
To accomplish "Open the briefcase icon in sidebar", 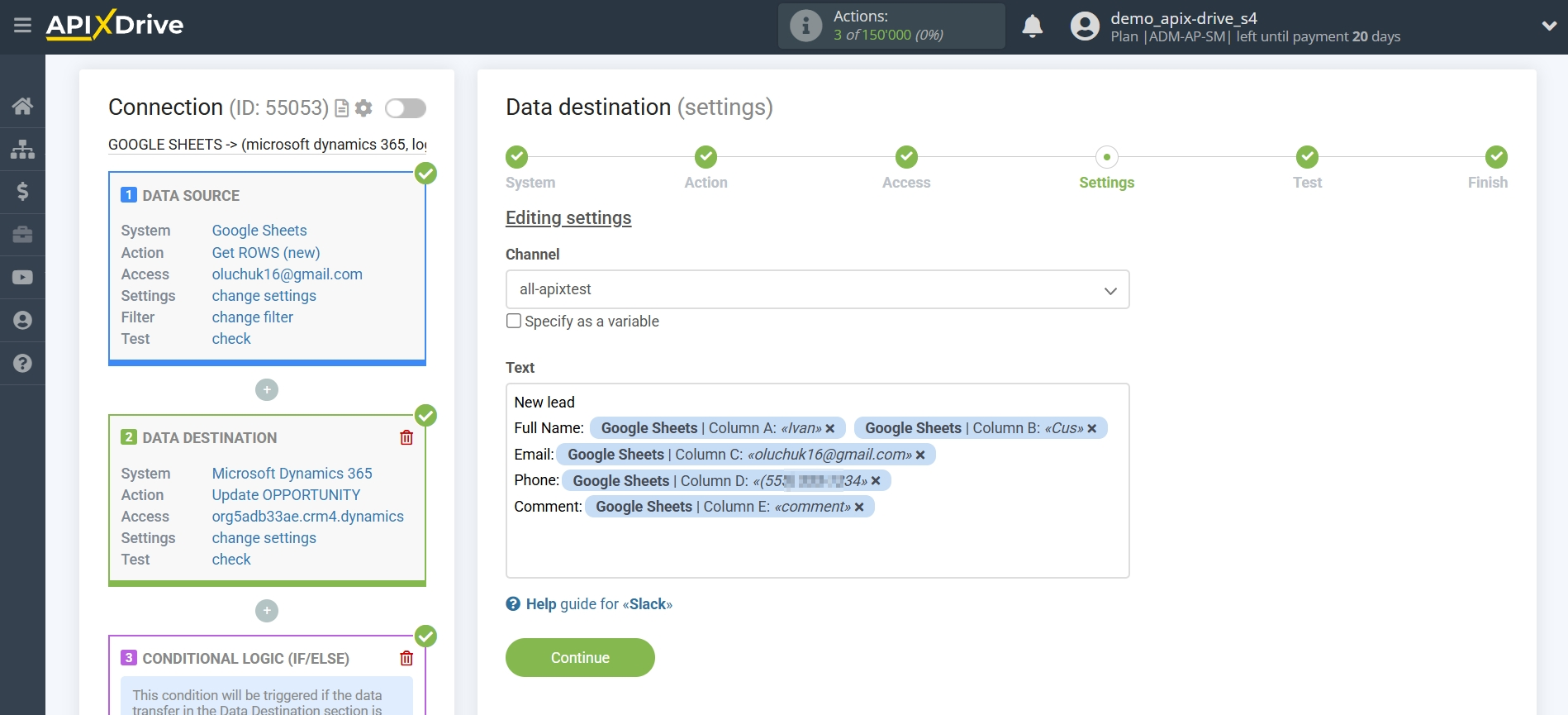I will (22, 235).
